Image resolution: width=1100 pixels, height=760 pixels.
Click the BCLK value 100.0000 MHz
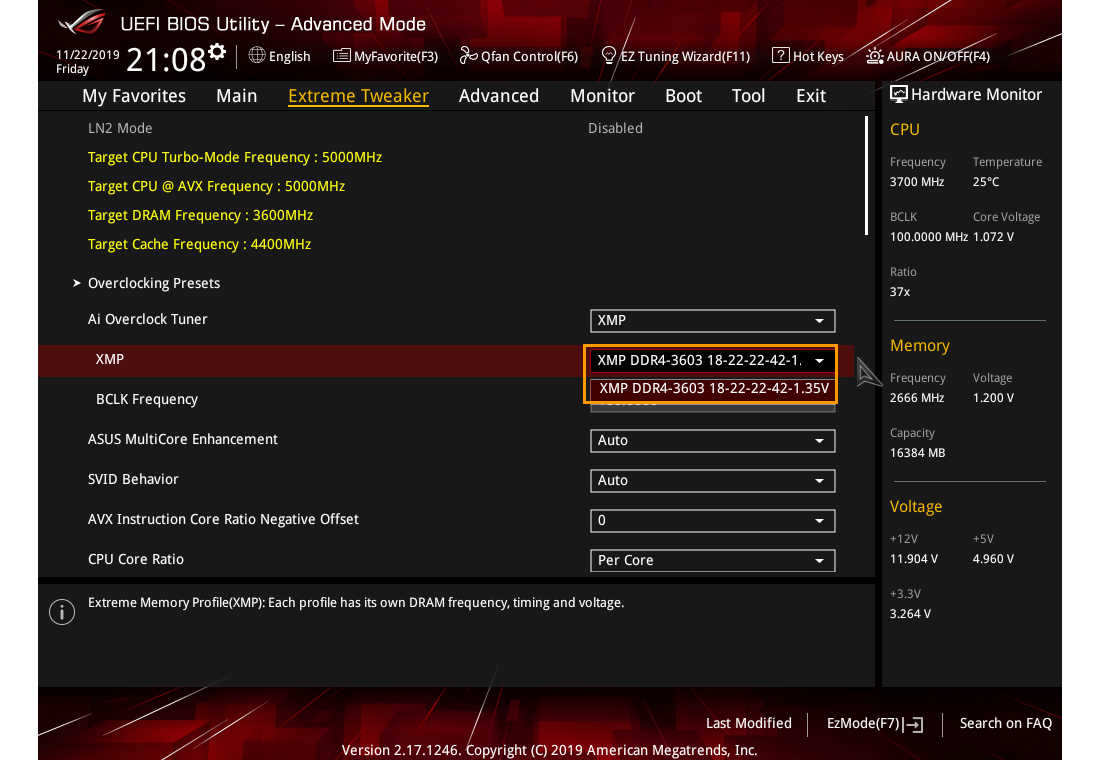(x=929, y=237)
